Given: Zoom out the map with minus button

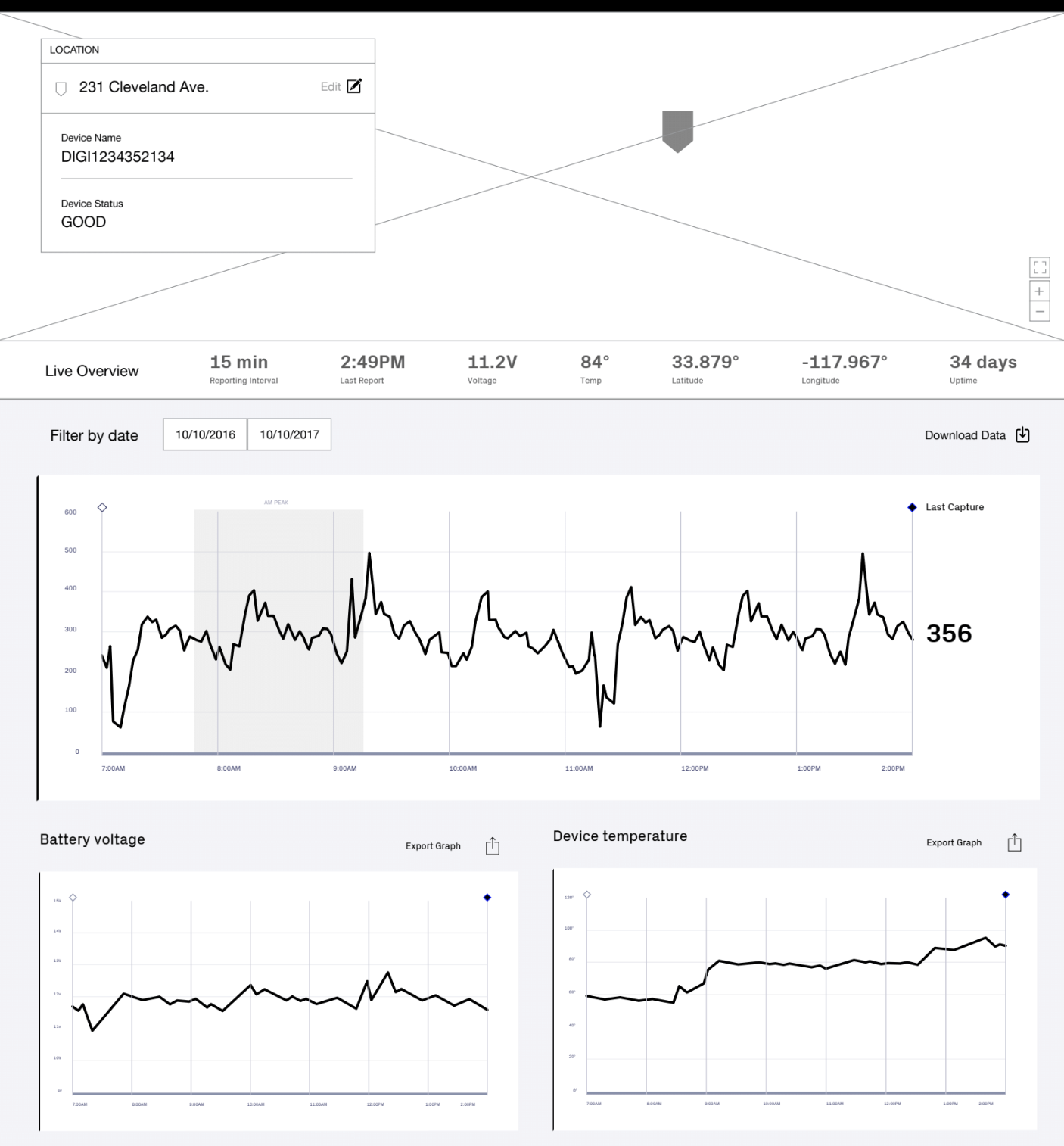Looking at the screenshot, I should (x=1040, y=311).
